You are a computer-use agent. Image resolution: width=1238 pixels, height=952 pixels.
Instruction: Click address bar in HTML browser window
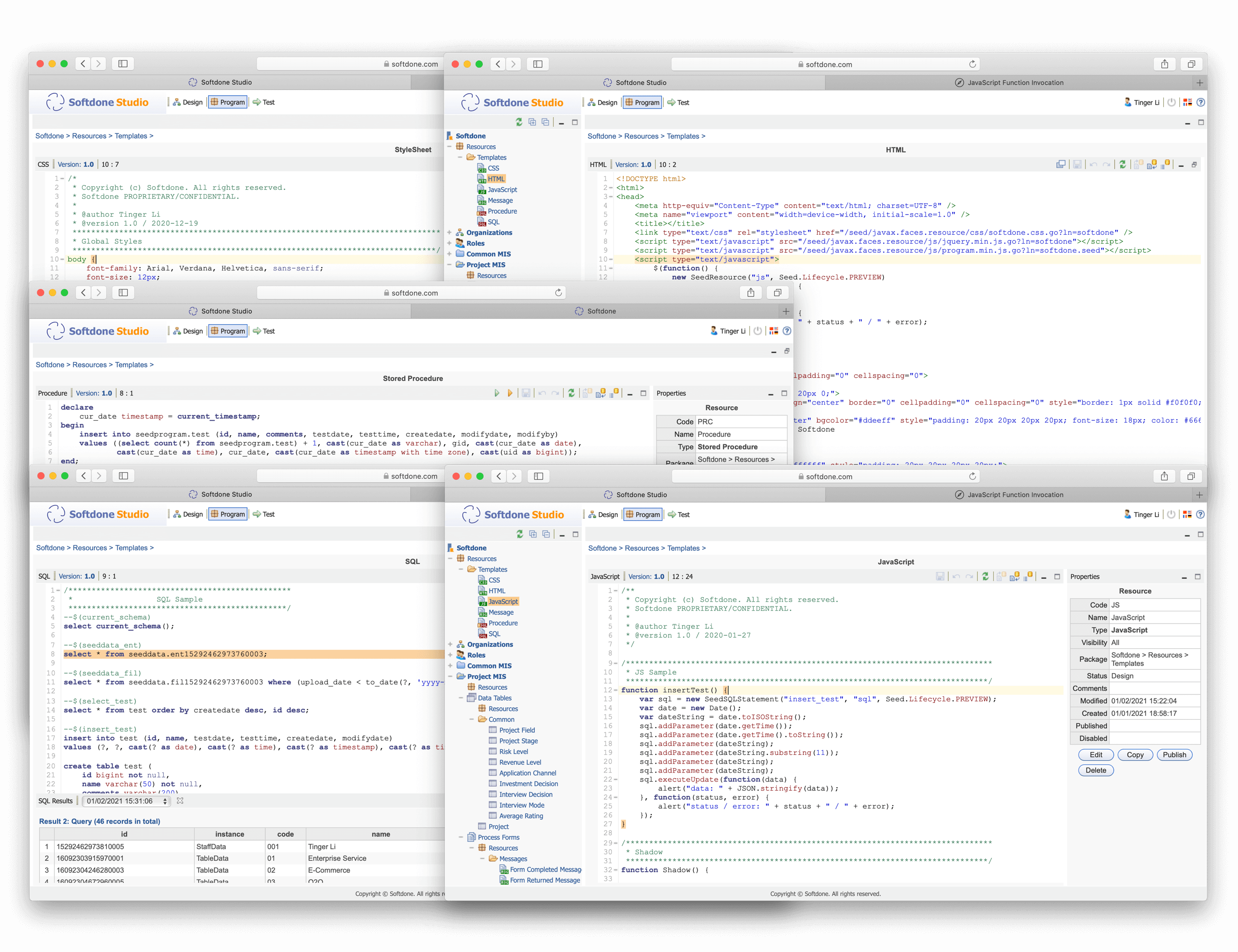tap(825, 64)
